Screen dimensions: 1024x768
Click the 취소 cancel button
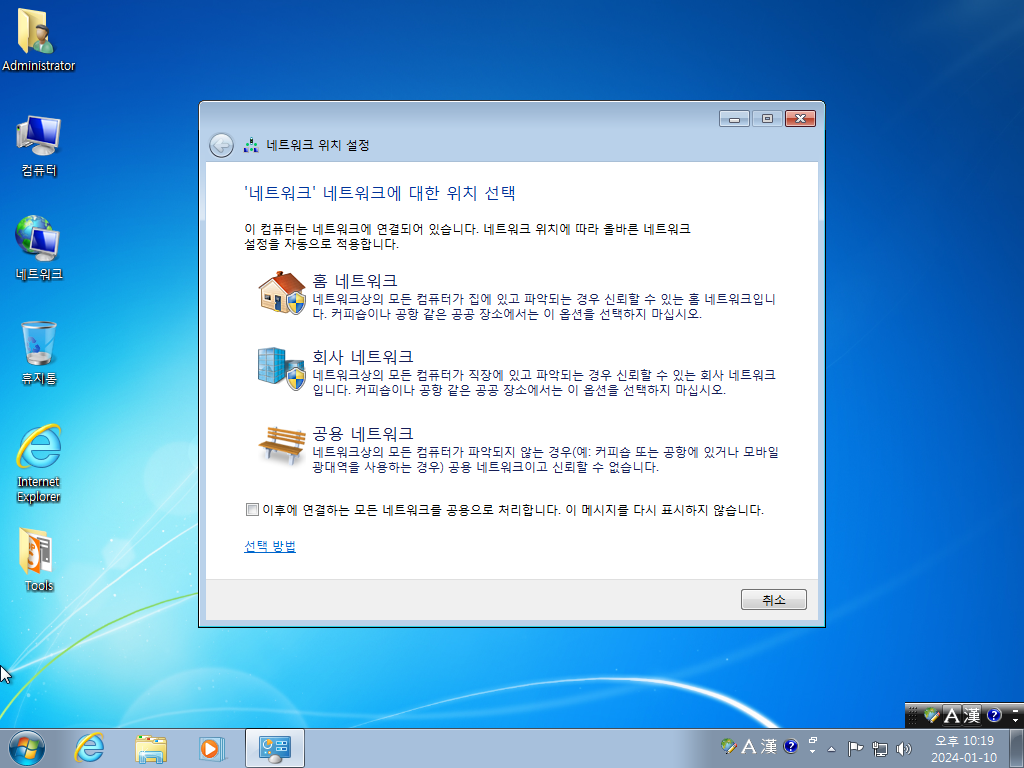click(773, 600)
